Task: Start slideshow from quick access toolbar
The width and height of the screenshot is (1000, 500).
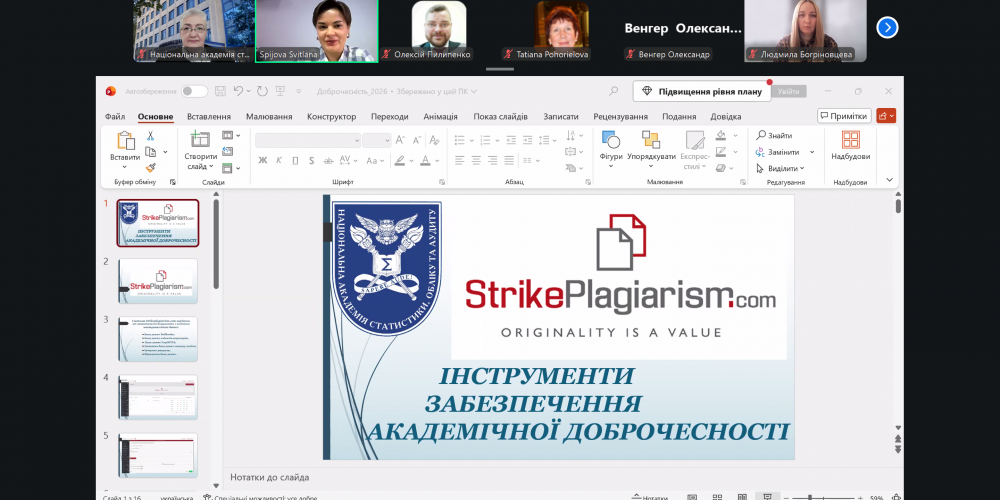Action: point(280,91)
